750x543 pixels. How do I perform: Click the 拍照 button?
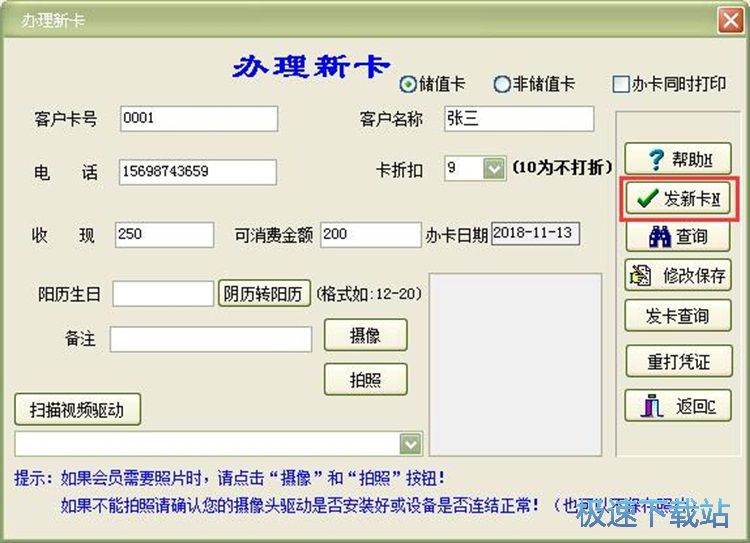[x=365, y=379]
